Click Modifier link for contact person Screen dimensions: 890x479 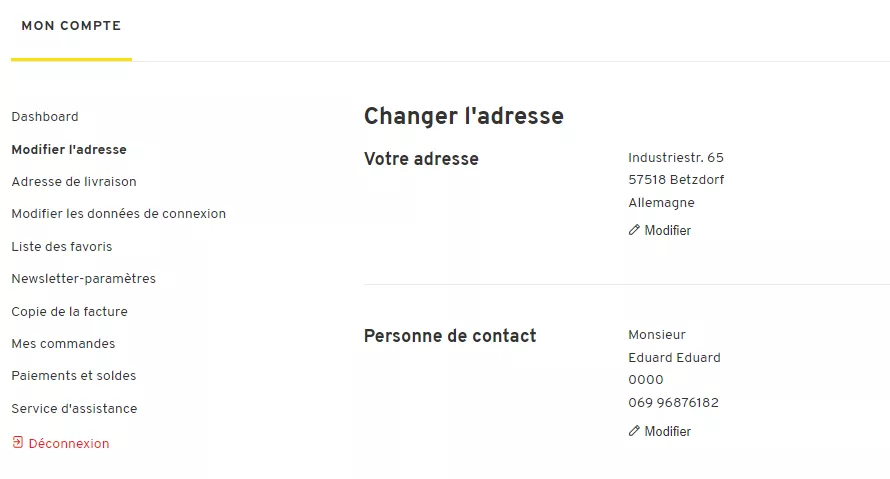point(667,432)
